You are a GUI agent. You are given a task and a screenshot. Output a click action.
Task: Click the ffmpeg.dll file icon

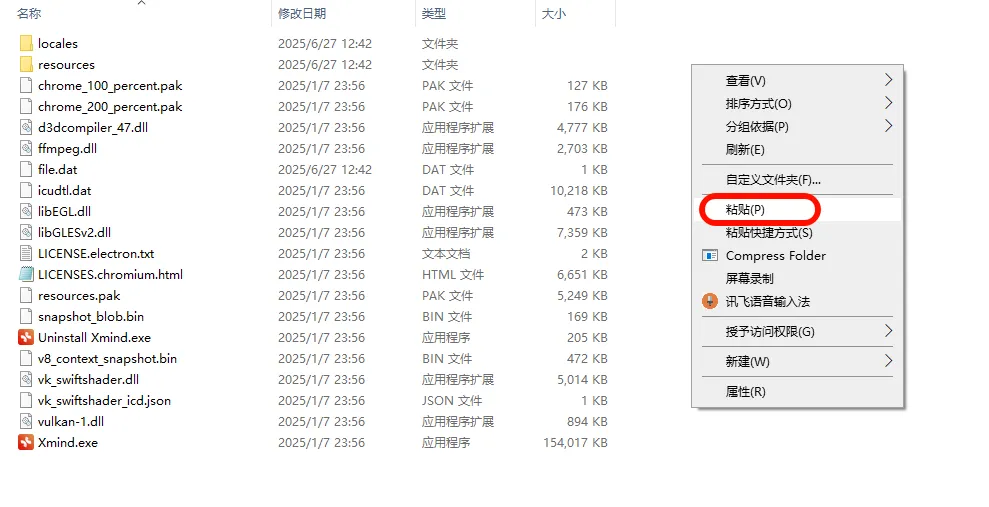26,148
